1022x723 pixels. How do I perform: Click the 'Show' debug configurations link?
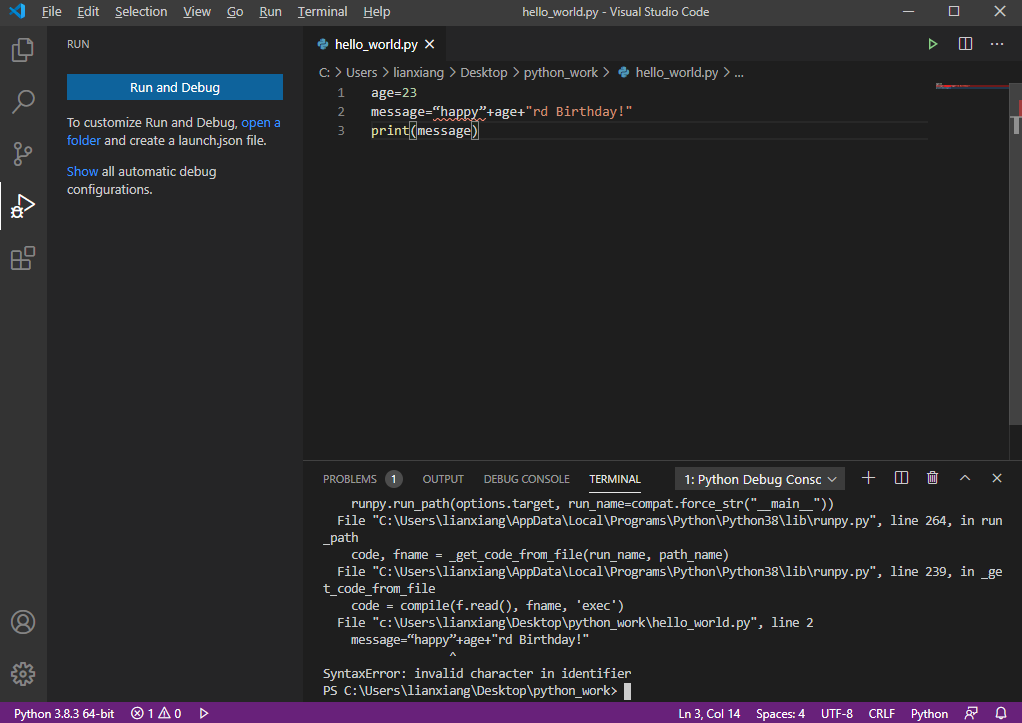pyautogui.click(x=82, y=171)
